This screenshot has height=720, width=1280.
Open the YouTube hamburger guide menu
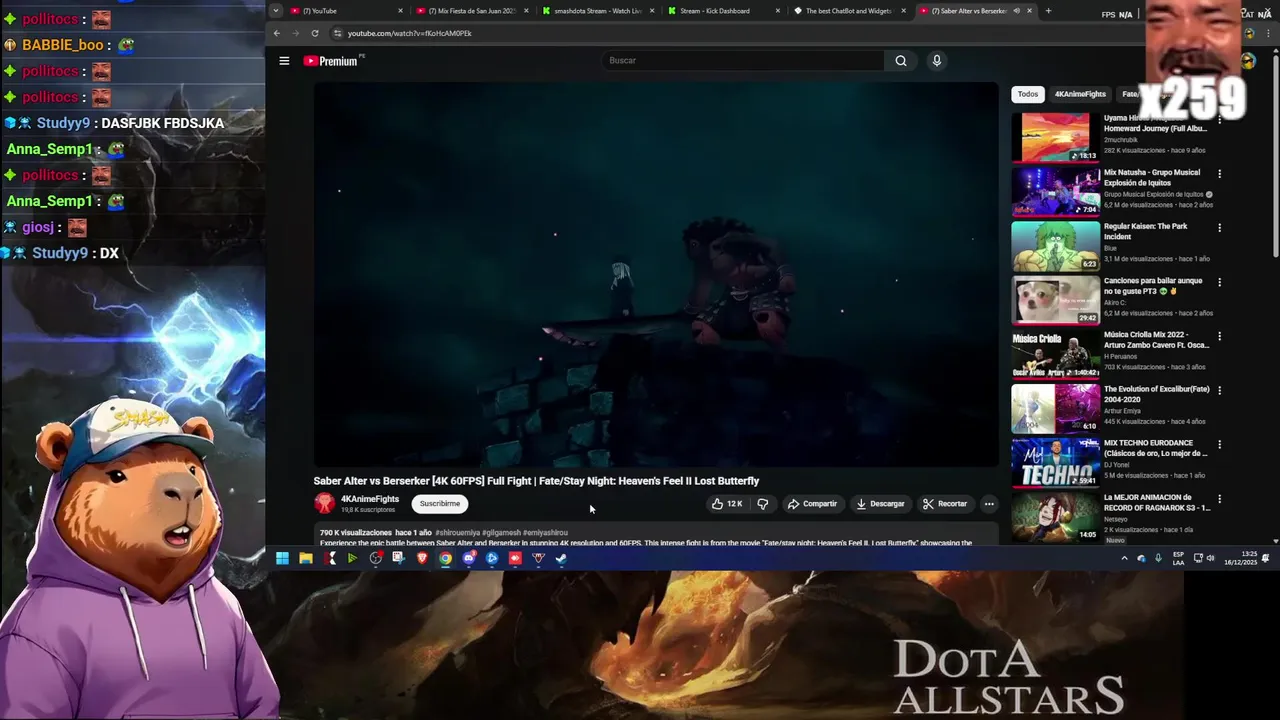coord(284,61)
